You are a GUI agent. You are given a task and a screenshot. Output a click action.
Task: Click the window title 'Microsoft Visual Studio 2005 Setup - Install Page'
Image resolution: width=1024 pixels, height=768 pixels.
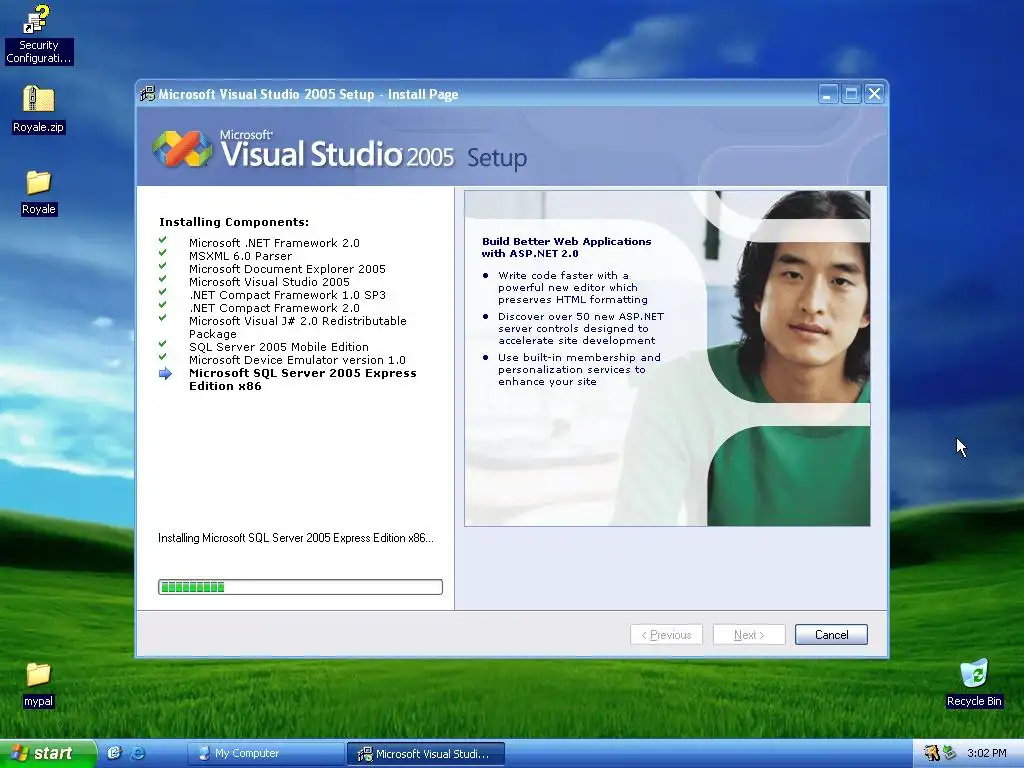308,94
